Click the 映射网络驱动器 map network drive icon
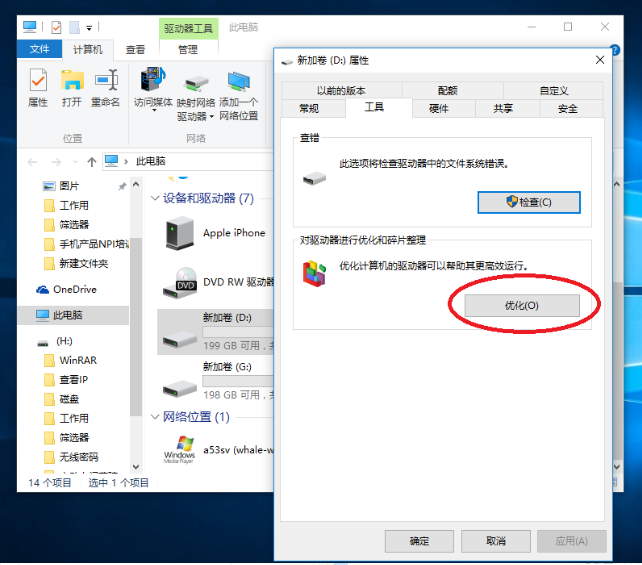 tap(196, 84)
